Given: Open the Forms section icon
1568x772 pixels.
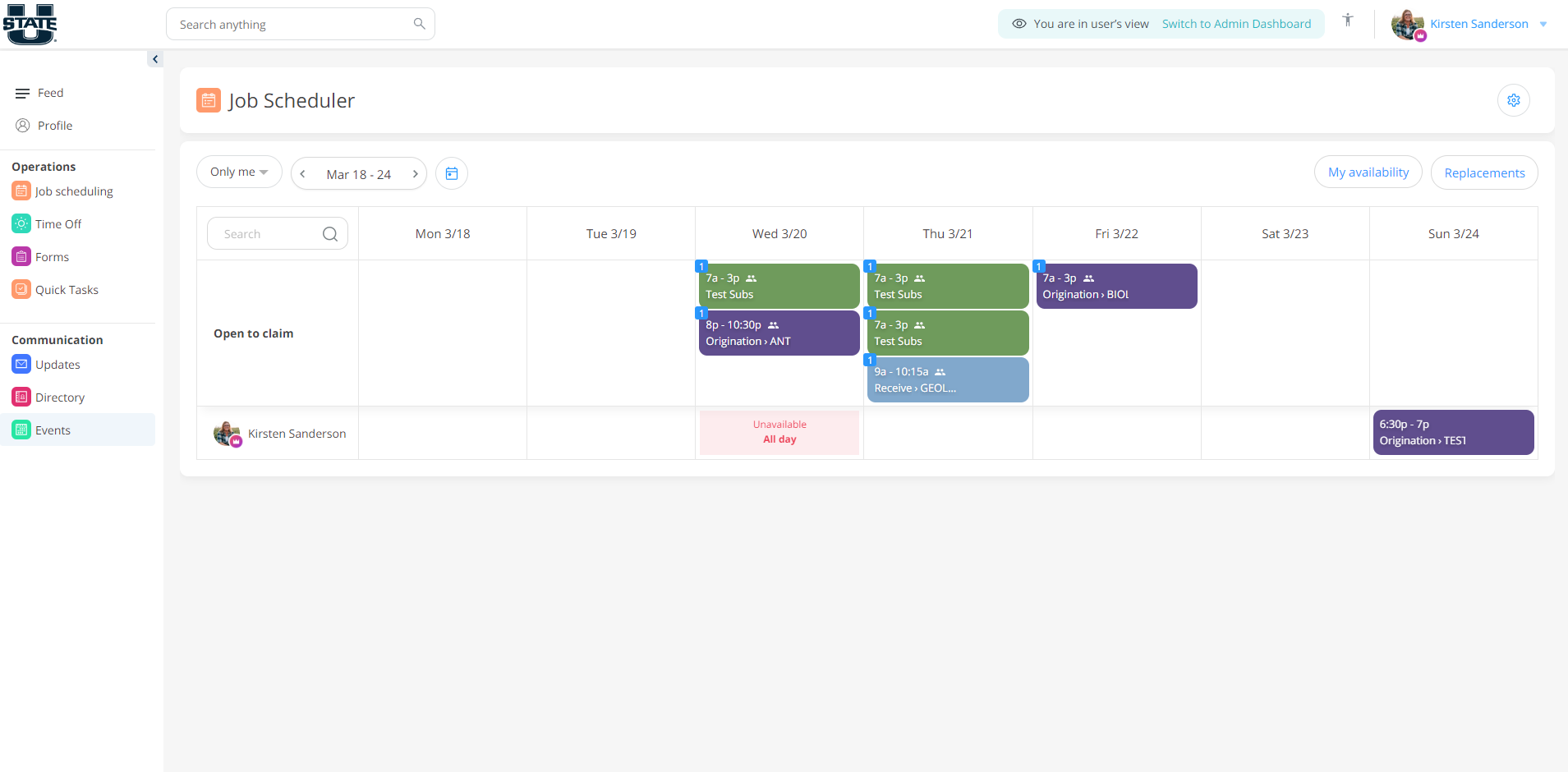Looking at the screenshot, I should tap(21, 256).
